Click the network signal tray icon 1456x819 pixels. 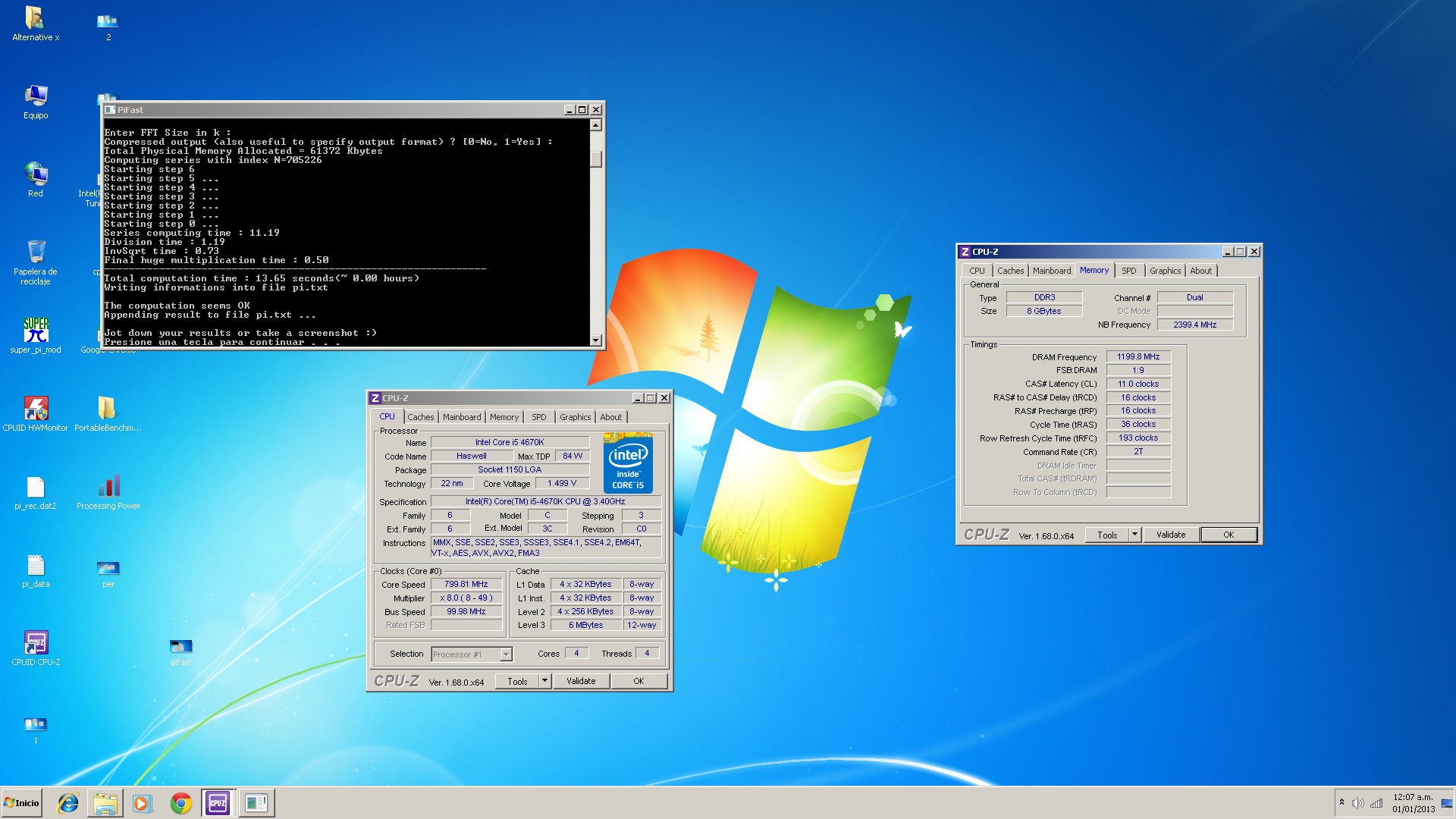click(1376, 803)
